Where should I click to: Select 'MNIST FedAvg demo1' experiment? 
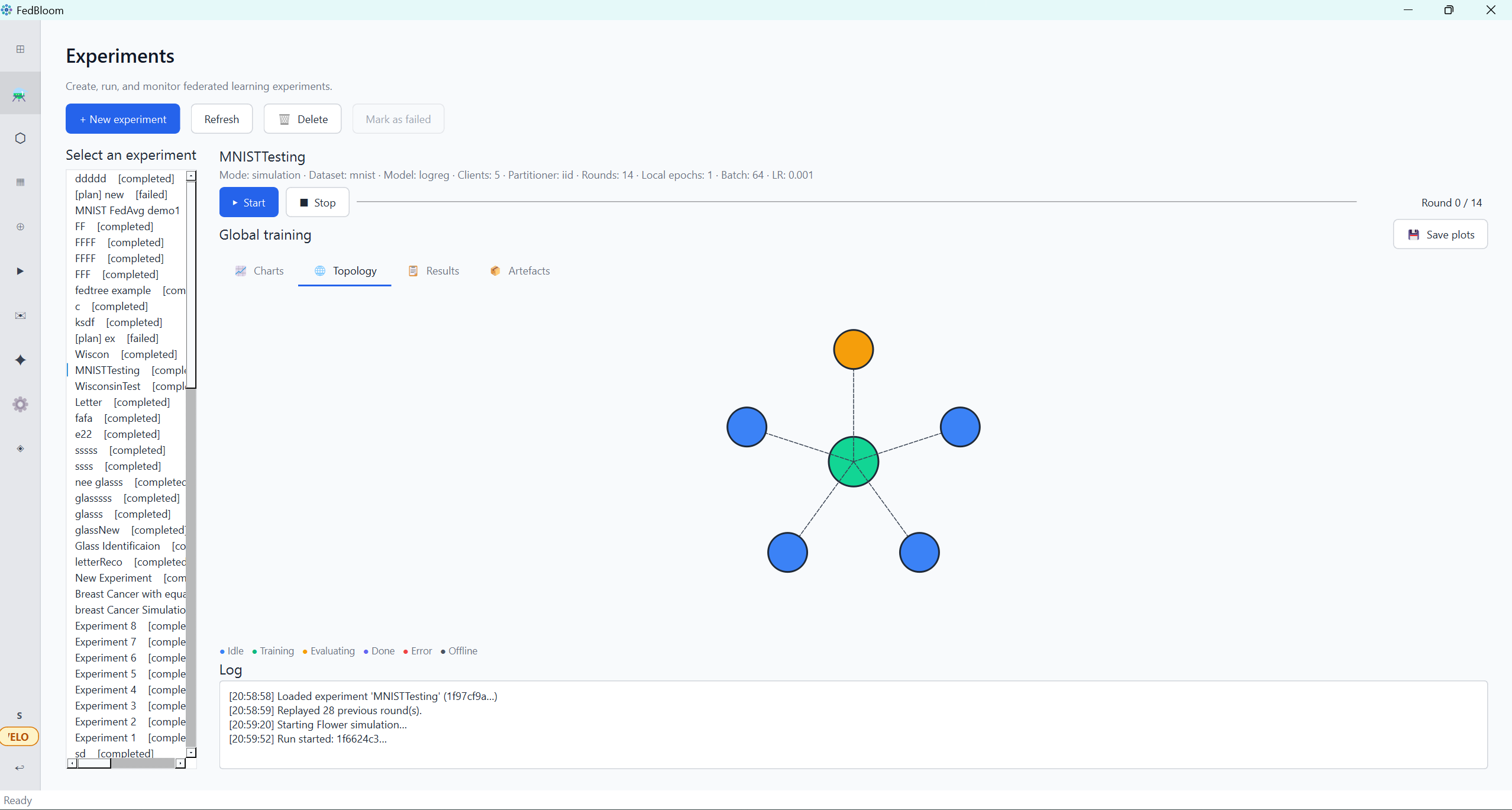point(127,210)
